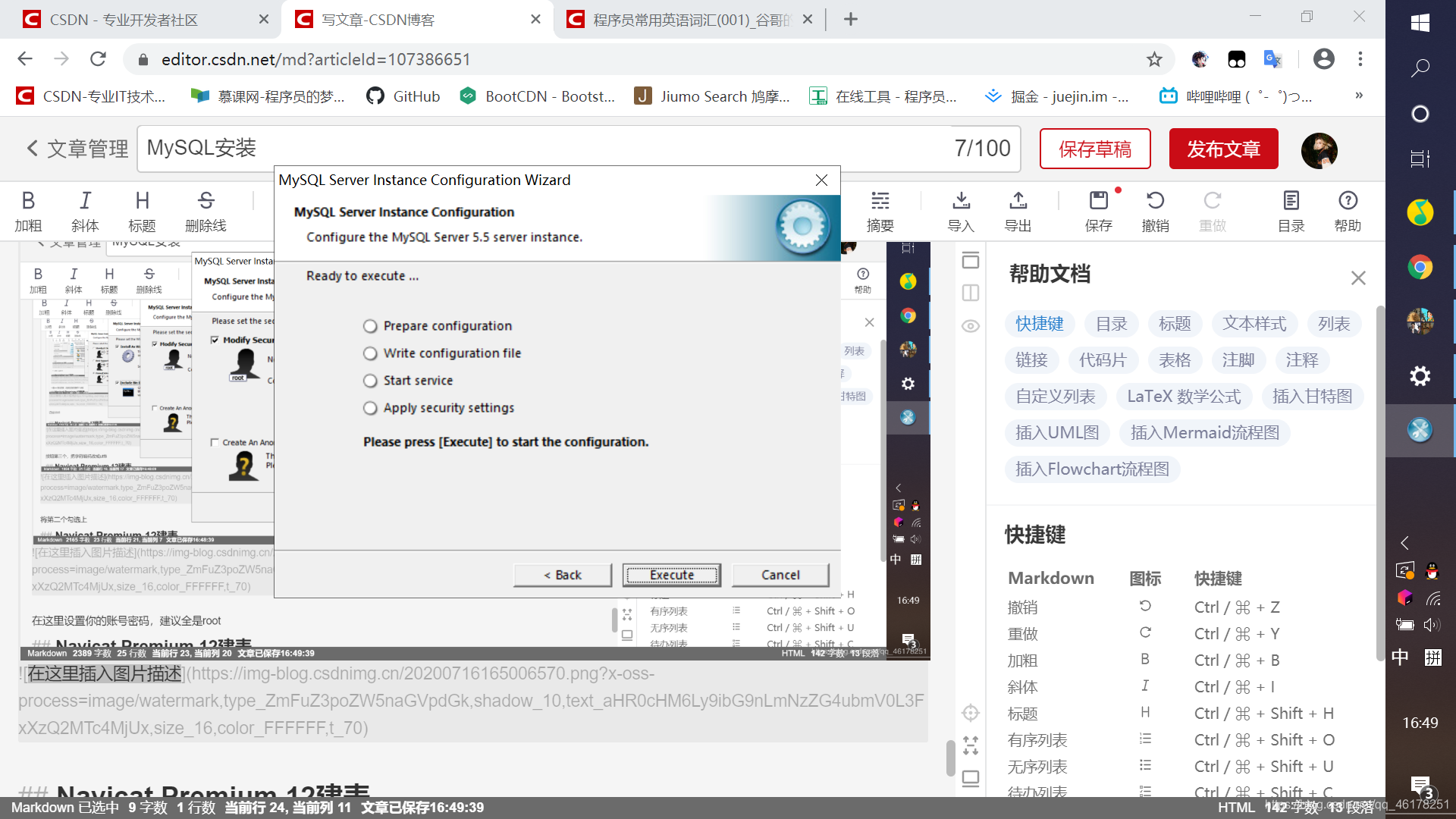Open Chrome three-dot menu
This screenshot has height=819, width=1456.
1360,59
